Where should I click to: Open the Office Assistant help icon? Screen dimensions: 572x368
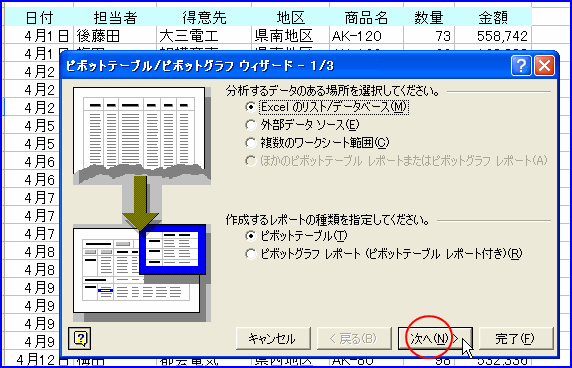[x=80, y=338]
